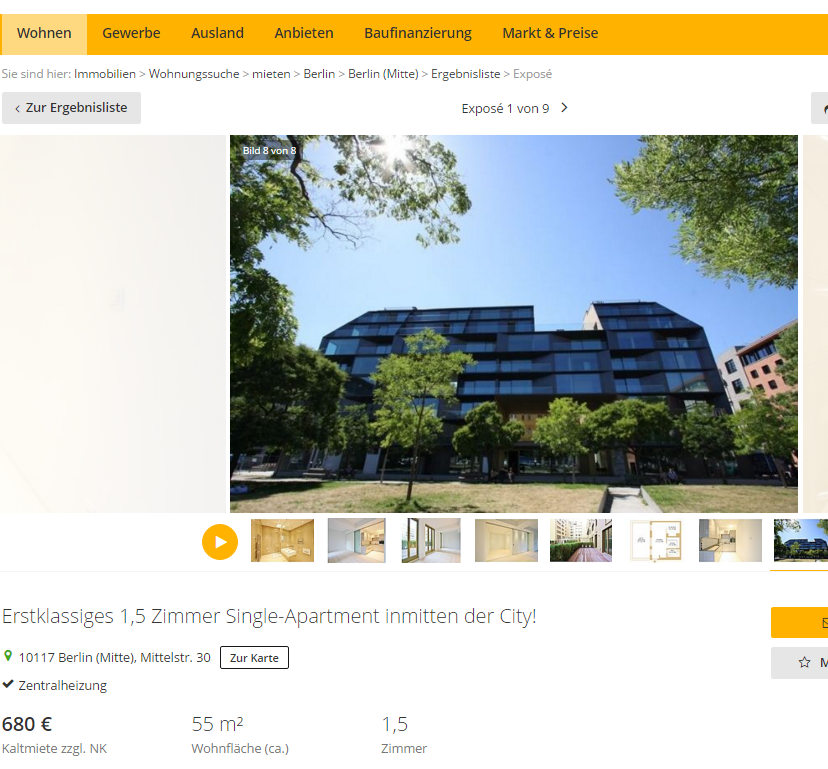Open the floor plan thumbnail
Screen dimensions: 828x769
pyautogui.click(x=655, y=540)
